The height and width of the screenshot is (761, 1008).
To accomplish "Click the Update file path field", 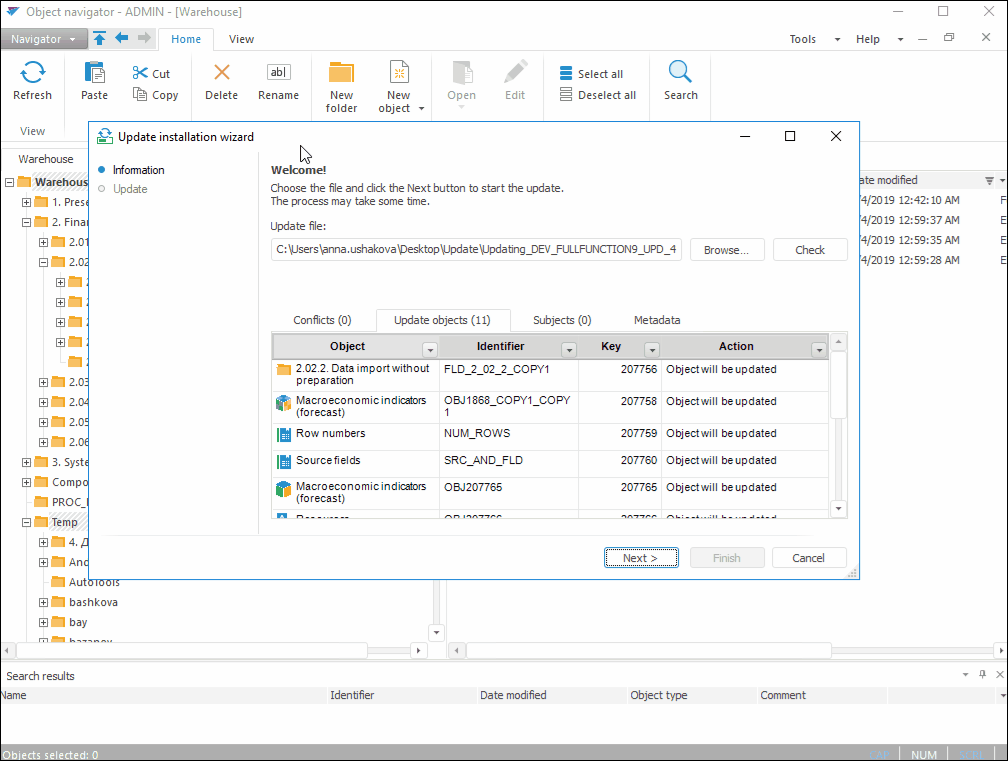I will click(x=476, y=250).
